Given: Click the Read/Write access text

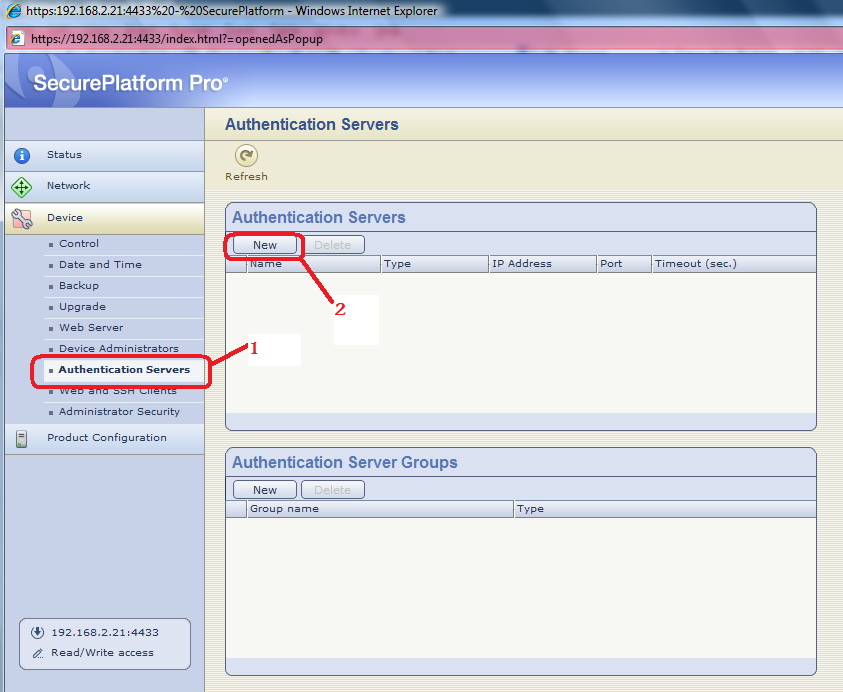Looking at the screenshot, I should click(x=102, y=653).
